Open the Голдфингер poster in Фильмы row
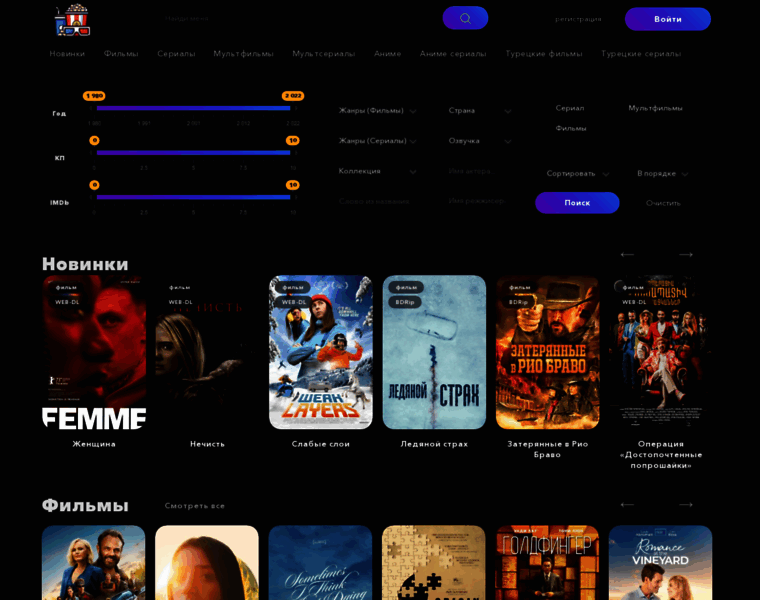The width and height of the screenshot is (760, 600). tap(547, 563)
